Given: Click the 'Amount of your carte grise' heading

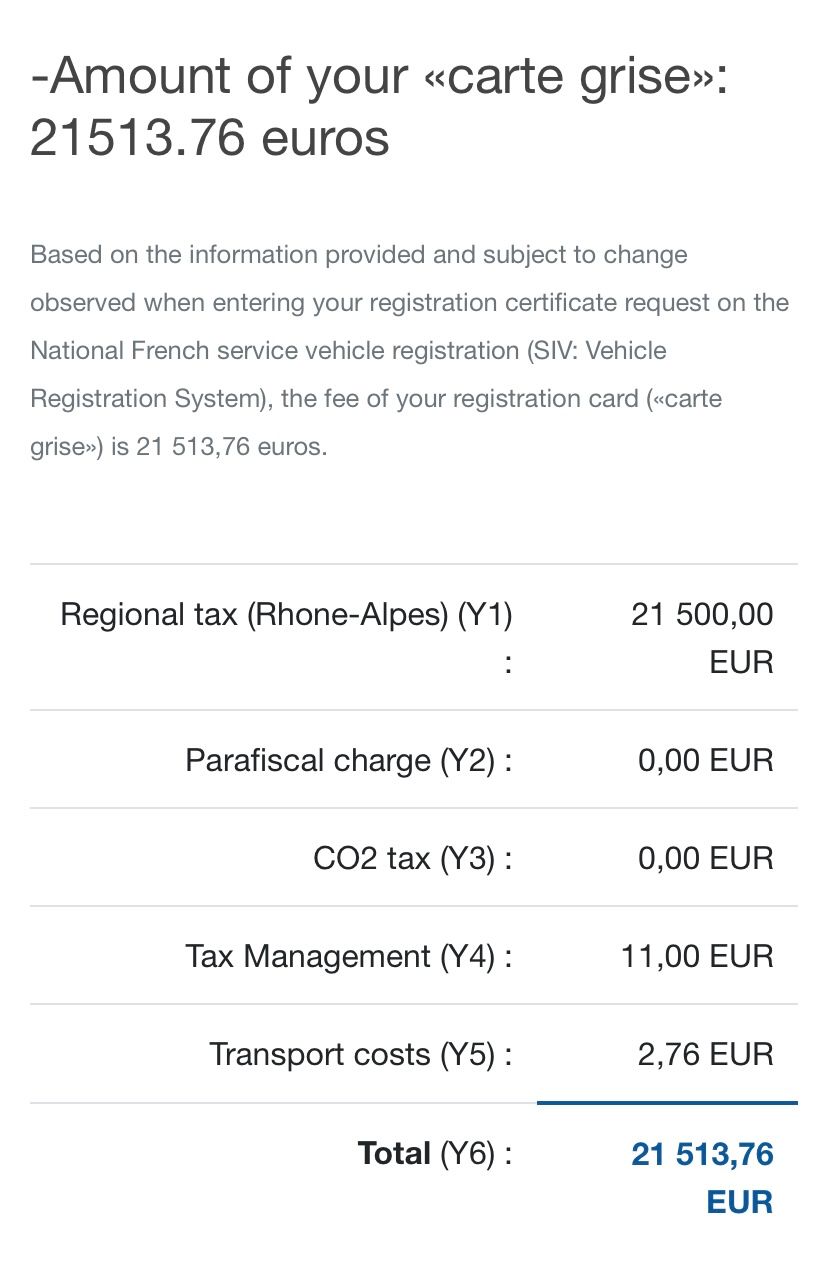Looking at the screenshot, I should pos(379,106).
